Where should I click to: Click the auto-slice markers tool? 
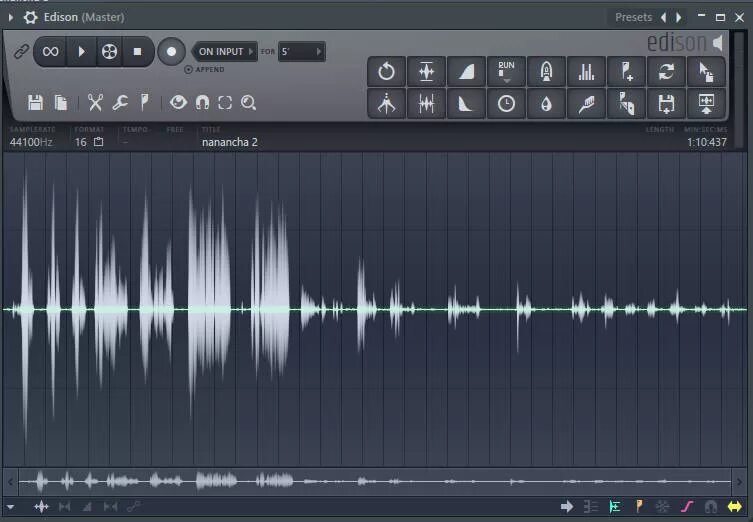[626, 103]
